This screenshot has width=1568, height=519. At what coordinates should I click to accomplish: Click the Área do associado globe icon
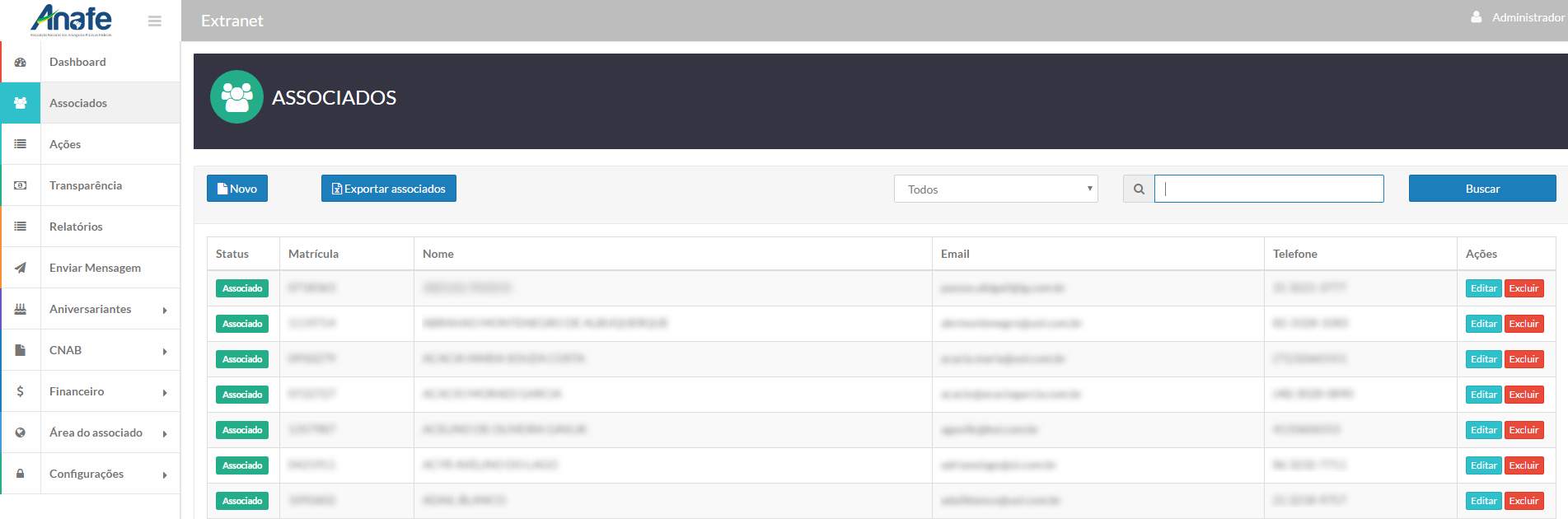click(x=21, y=432)
